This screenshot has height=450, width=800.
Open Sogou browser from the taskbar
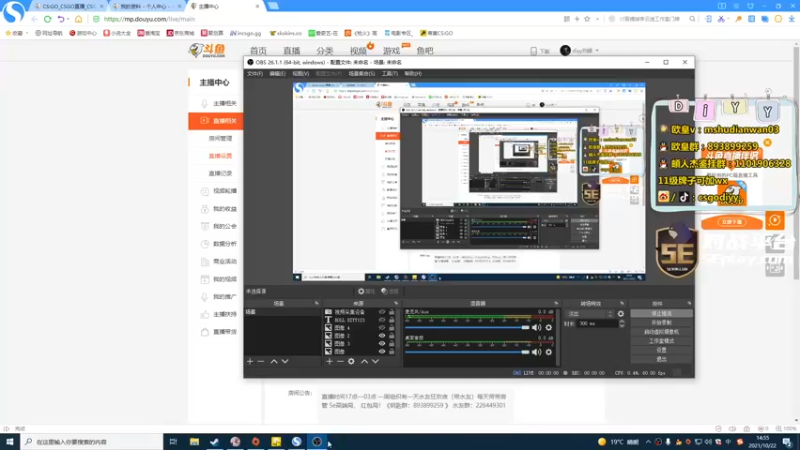click(x=296, y=441)
